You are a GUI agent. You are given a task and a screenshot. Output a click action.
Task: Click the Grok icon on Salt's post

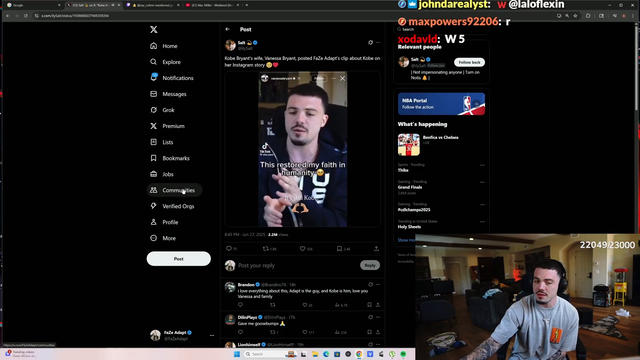pos(370,42)
